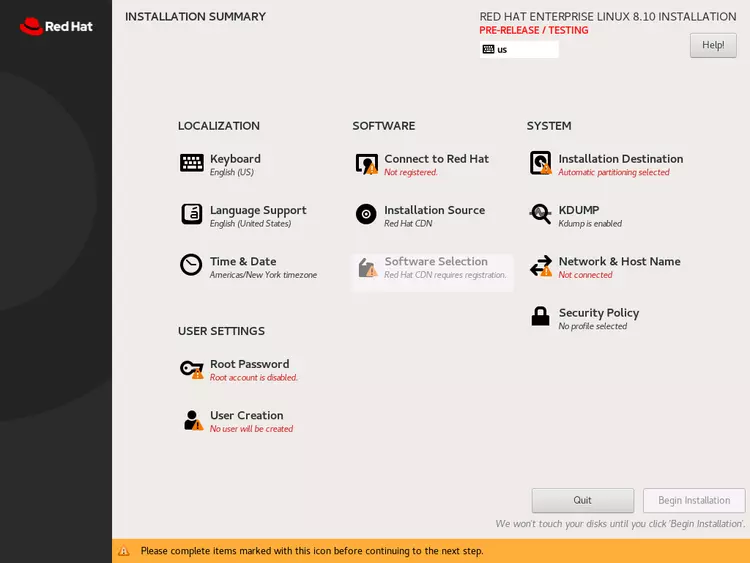Select the Installation Source disc icon

(x=366, y=214)
